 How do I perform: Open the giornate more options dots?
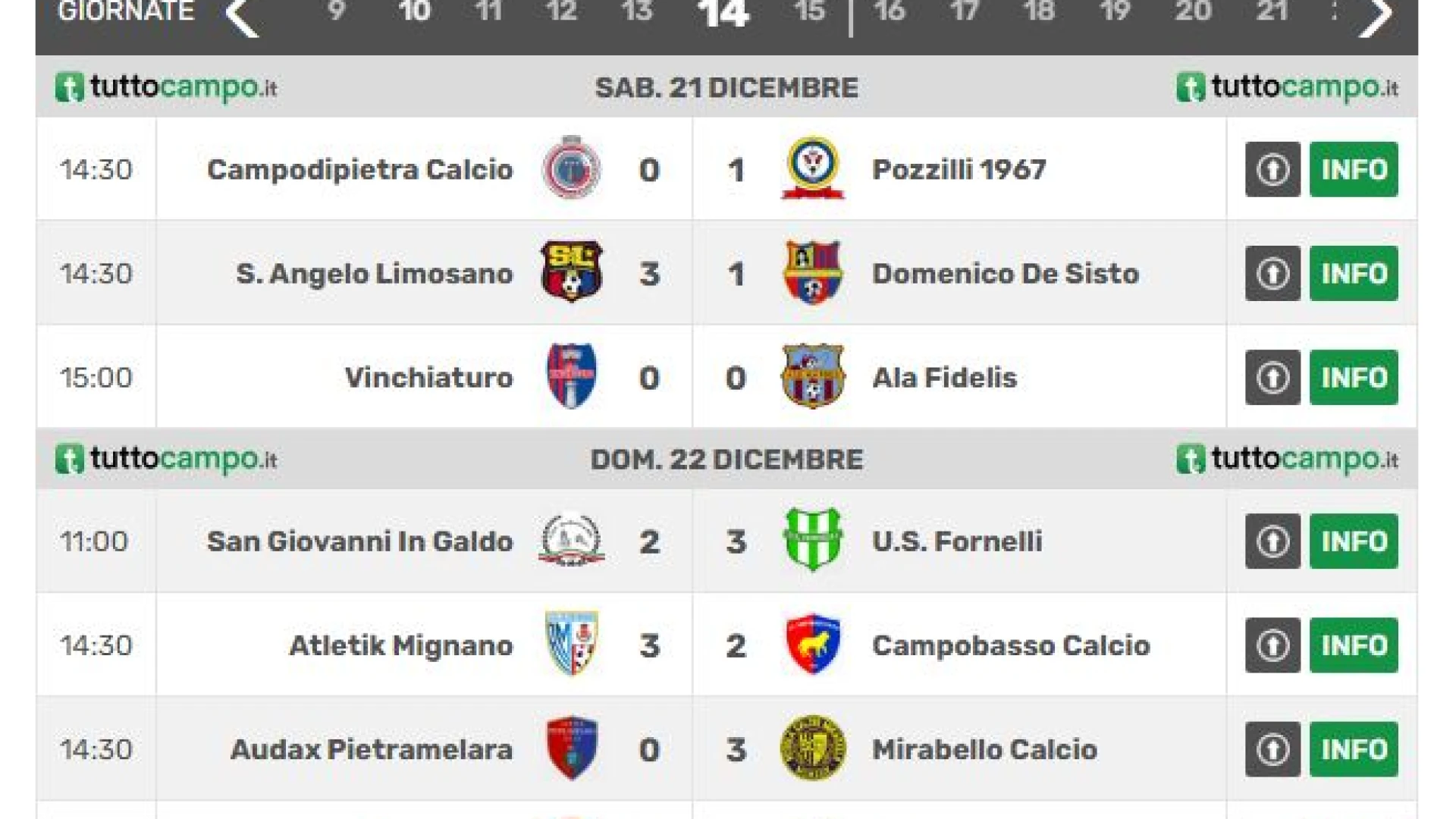1334,11
